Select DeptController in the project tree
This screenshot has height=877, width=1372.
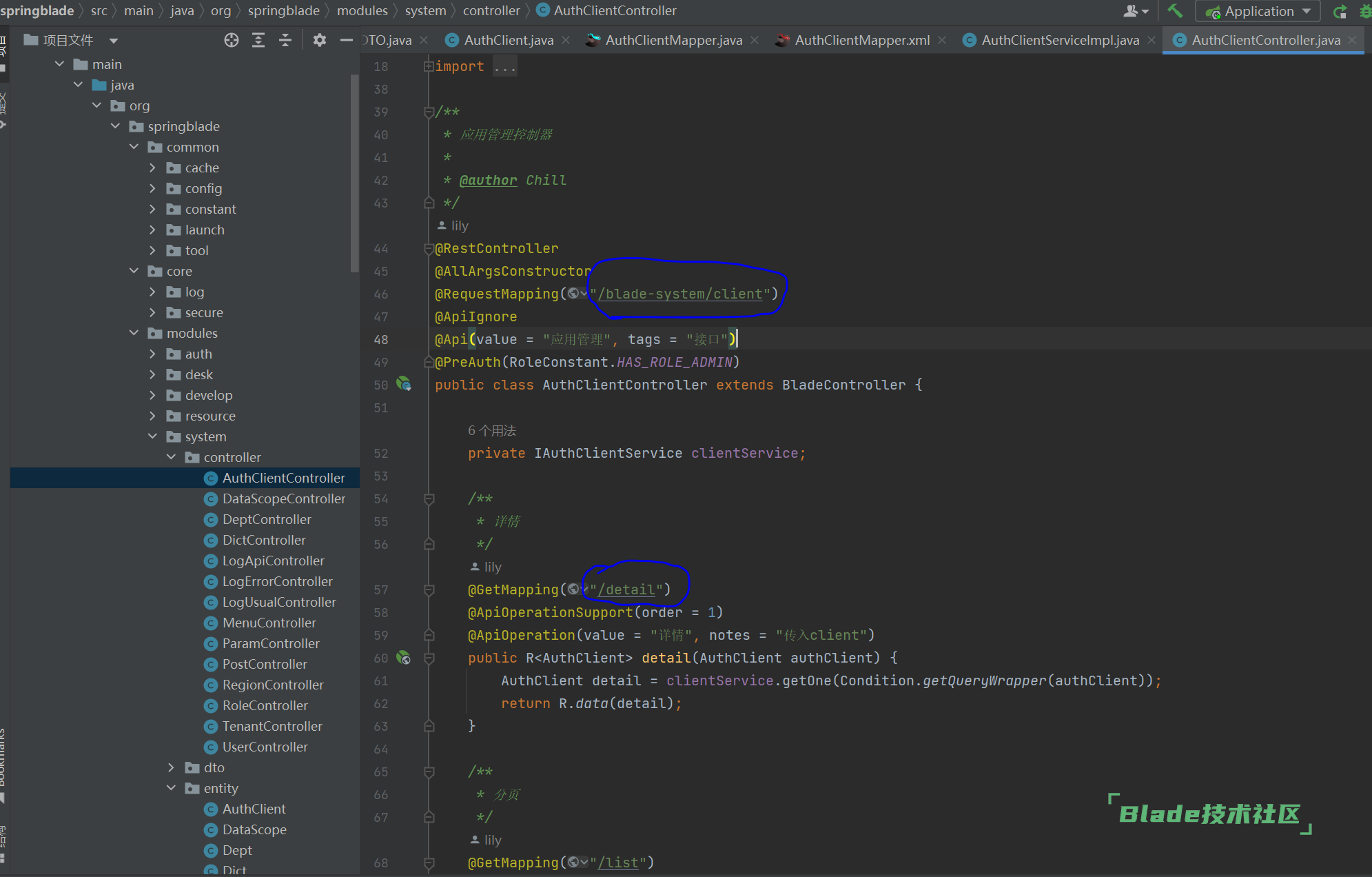pyautogui.click(x=267, y=519)
